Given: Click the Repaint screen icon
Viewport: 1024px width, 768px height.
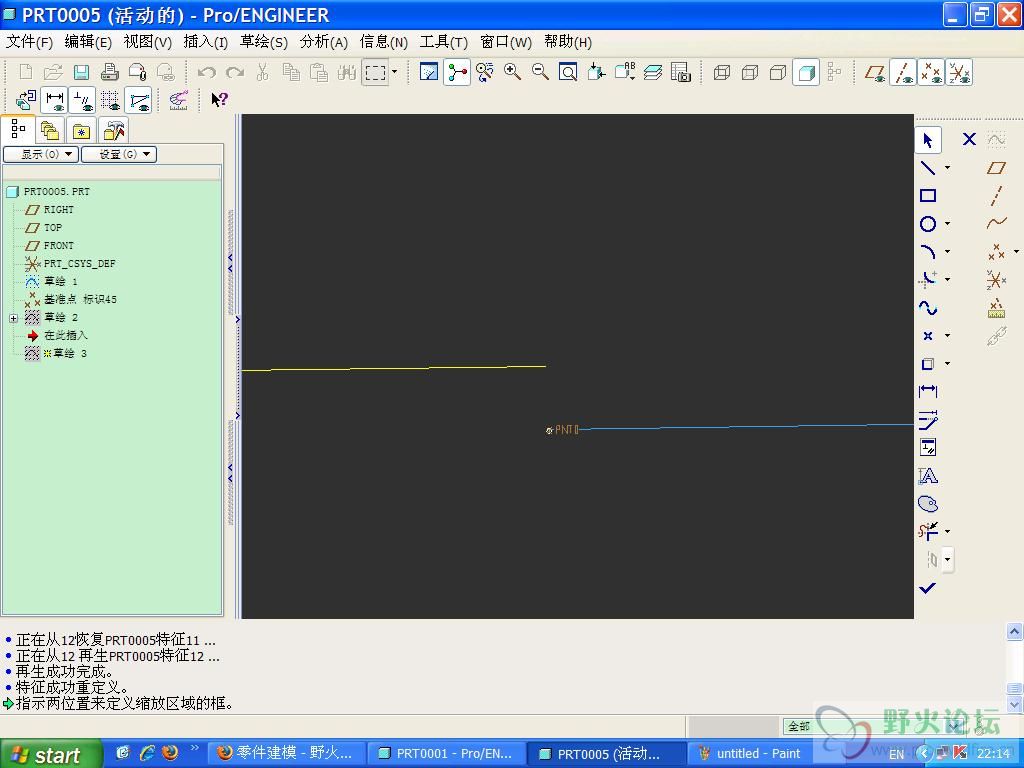Looking at the screenshot, I should click(x=429, y=72).
